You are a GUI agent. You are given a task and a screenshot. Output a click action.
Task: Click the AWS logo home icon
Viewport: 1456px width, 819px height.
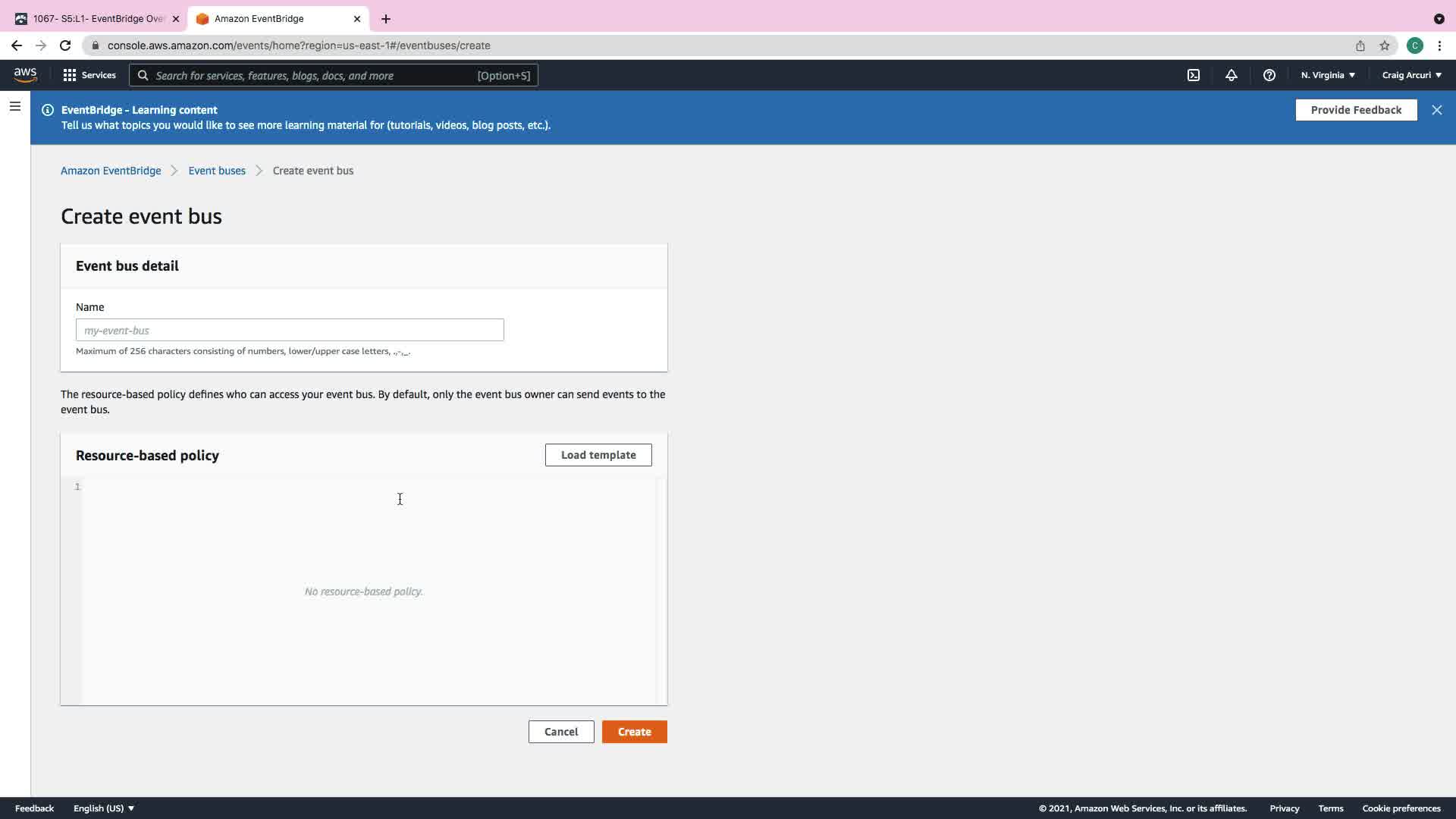(25, 75)
